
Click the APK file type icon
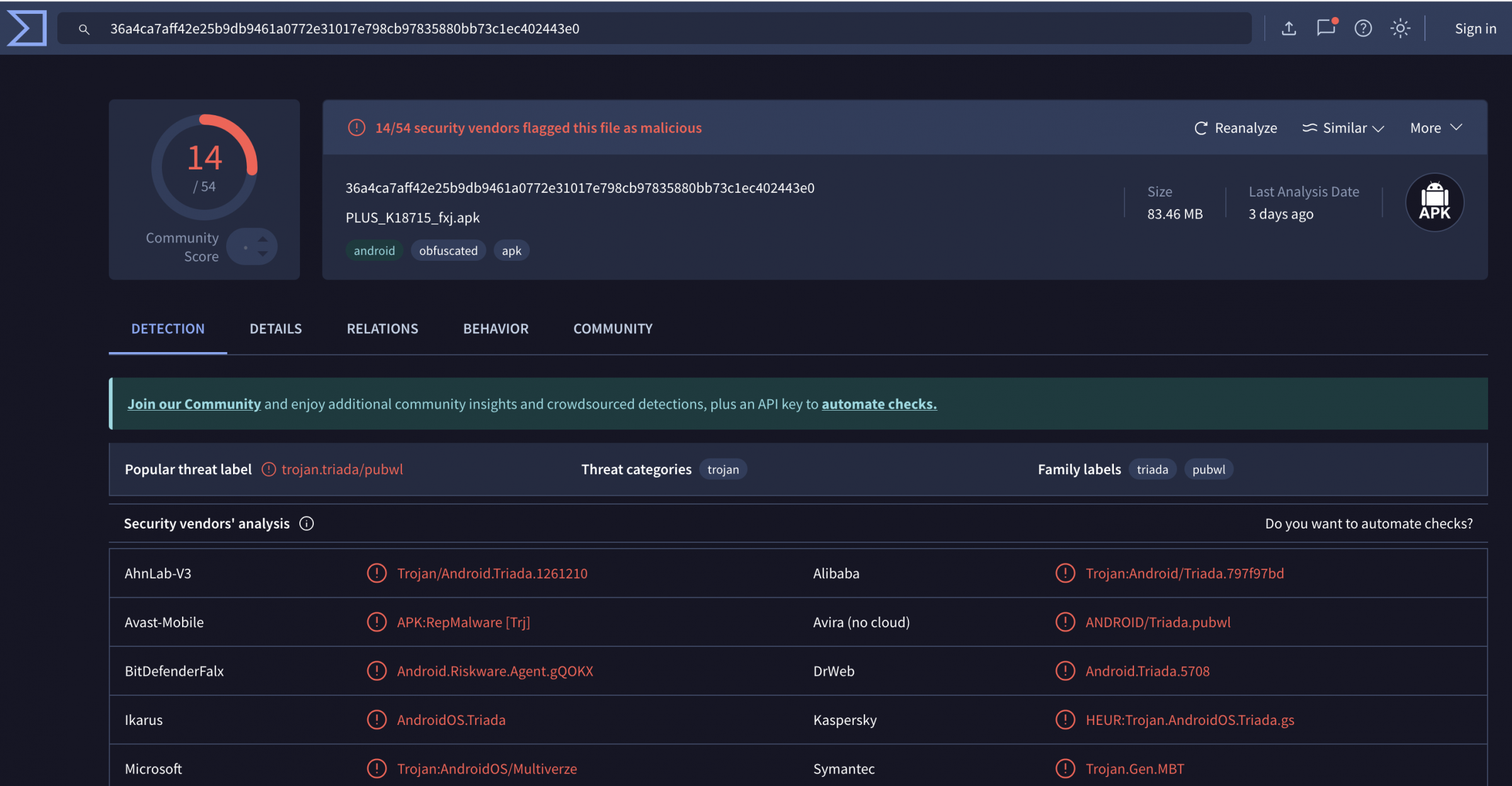coord(1435,202)
